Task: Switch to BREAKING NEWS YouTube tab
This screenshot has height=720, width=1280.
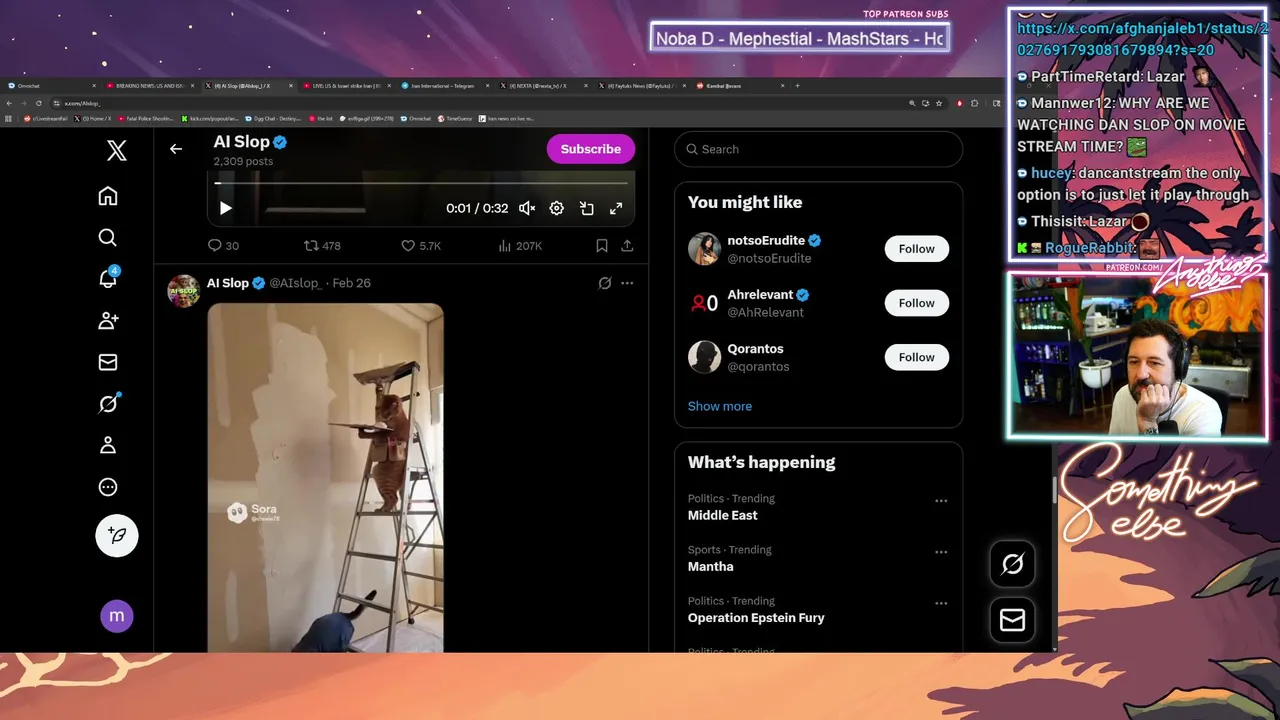Action: pos(148,86)
